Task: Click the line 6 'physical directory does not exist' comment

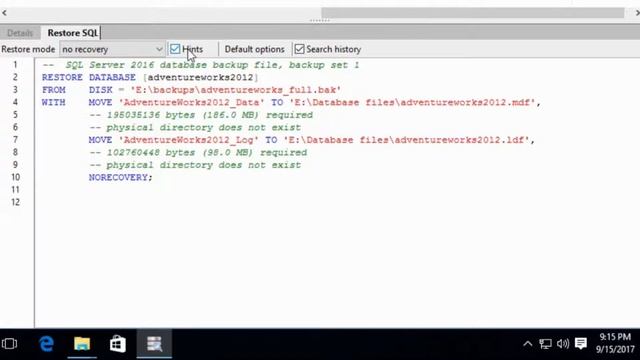Action: [195, 128]
